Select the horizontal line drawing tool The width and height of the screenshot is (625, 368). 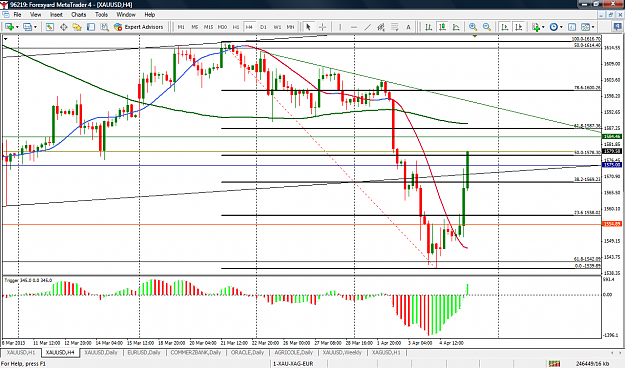click(x=354, y=27)
